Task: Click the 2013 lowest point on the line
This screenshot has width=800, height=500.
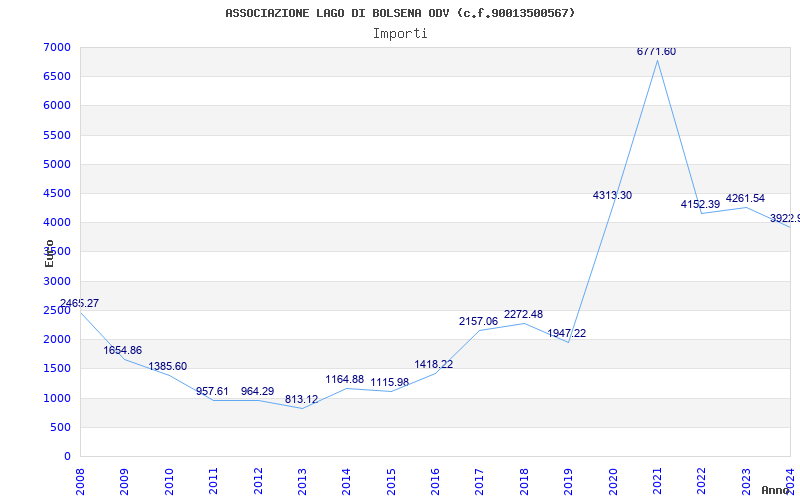Action: coord(302,408)
